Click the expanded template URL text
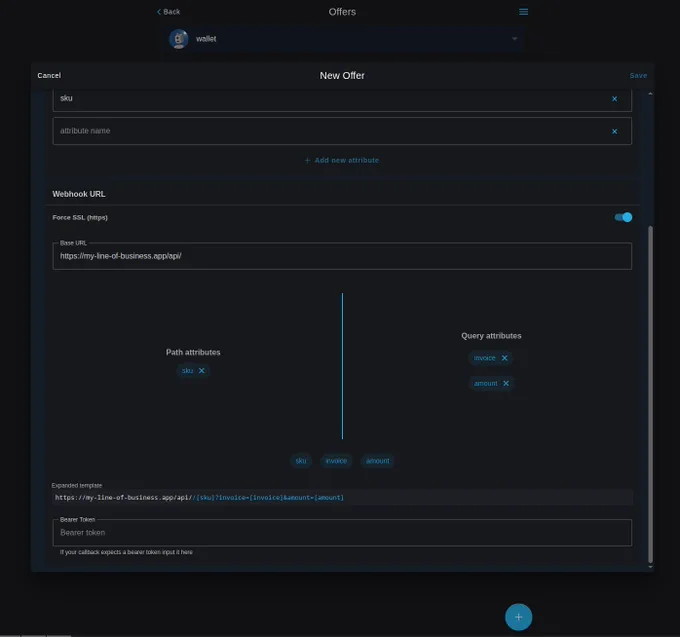 pos(199,498)
